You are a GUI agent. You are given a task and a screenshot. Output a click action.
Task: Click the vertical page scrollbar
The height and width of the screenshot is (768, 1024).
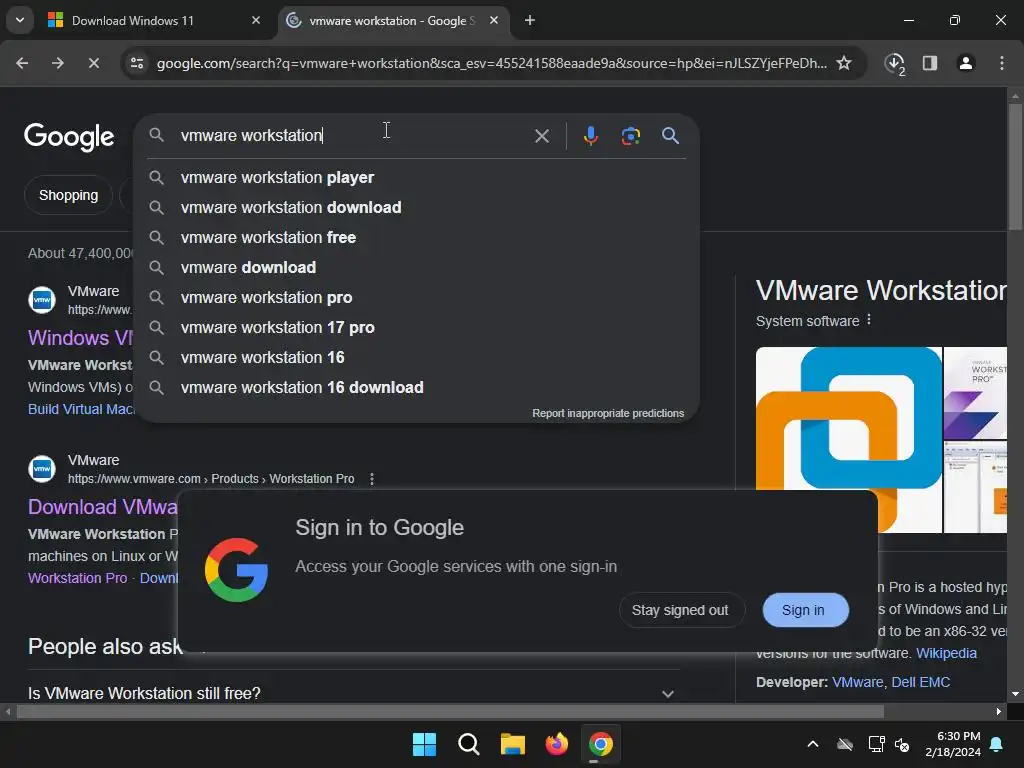[x=1015, y=167]
